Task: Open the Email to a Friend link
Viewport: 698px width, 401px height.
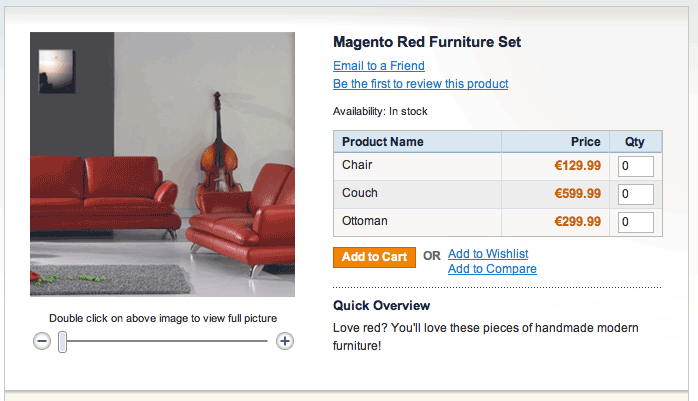Action: pos(379,66)
